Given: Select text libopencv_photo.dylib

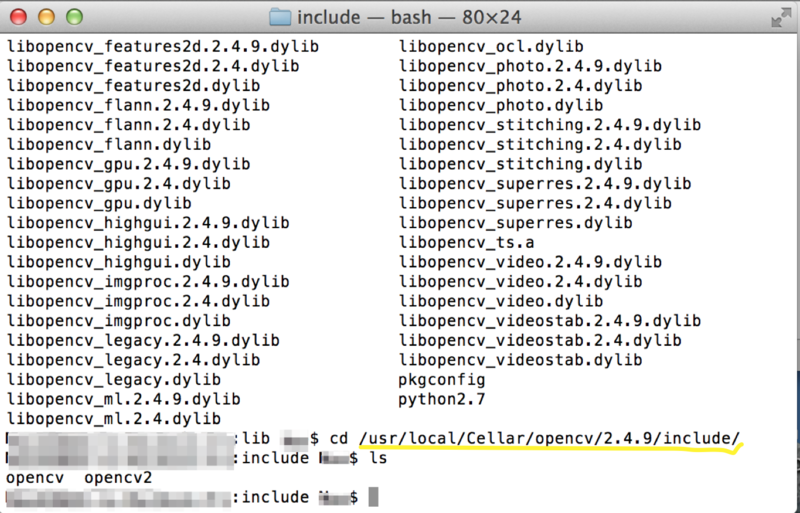Looking at the screenshot, I should [501, 106].
